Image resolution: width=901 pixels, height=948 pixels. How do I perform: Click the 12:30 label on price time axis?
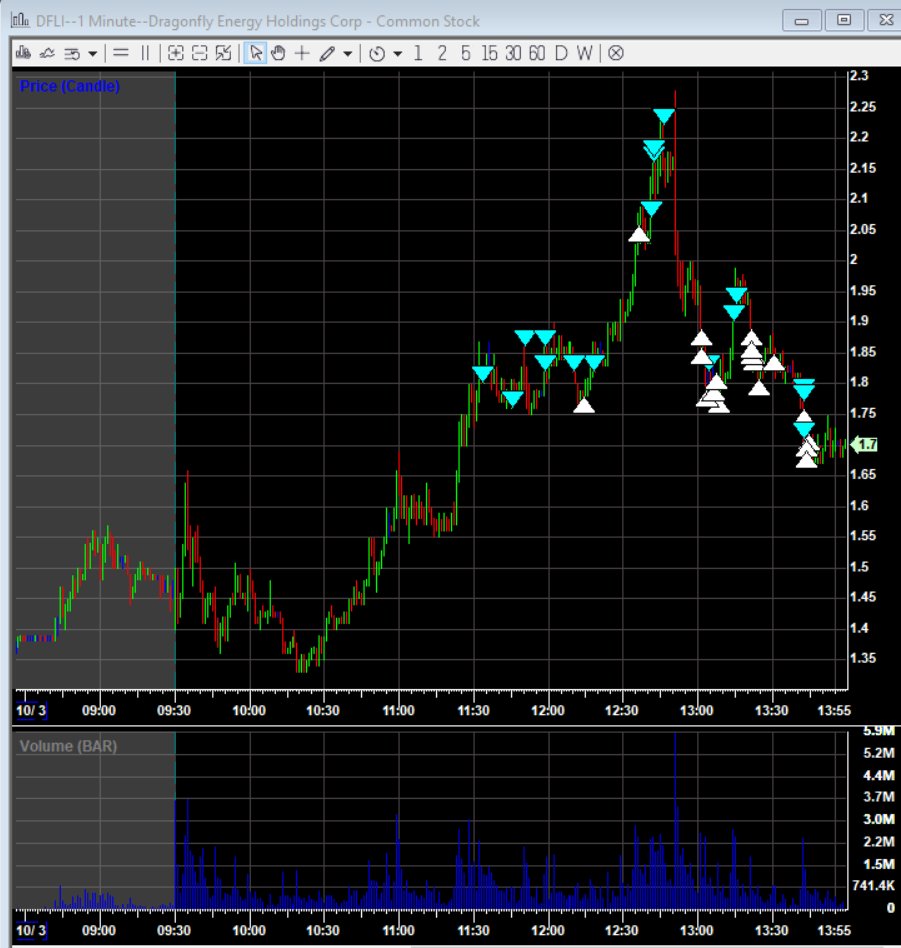(622, 710)
